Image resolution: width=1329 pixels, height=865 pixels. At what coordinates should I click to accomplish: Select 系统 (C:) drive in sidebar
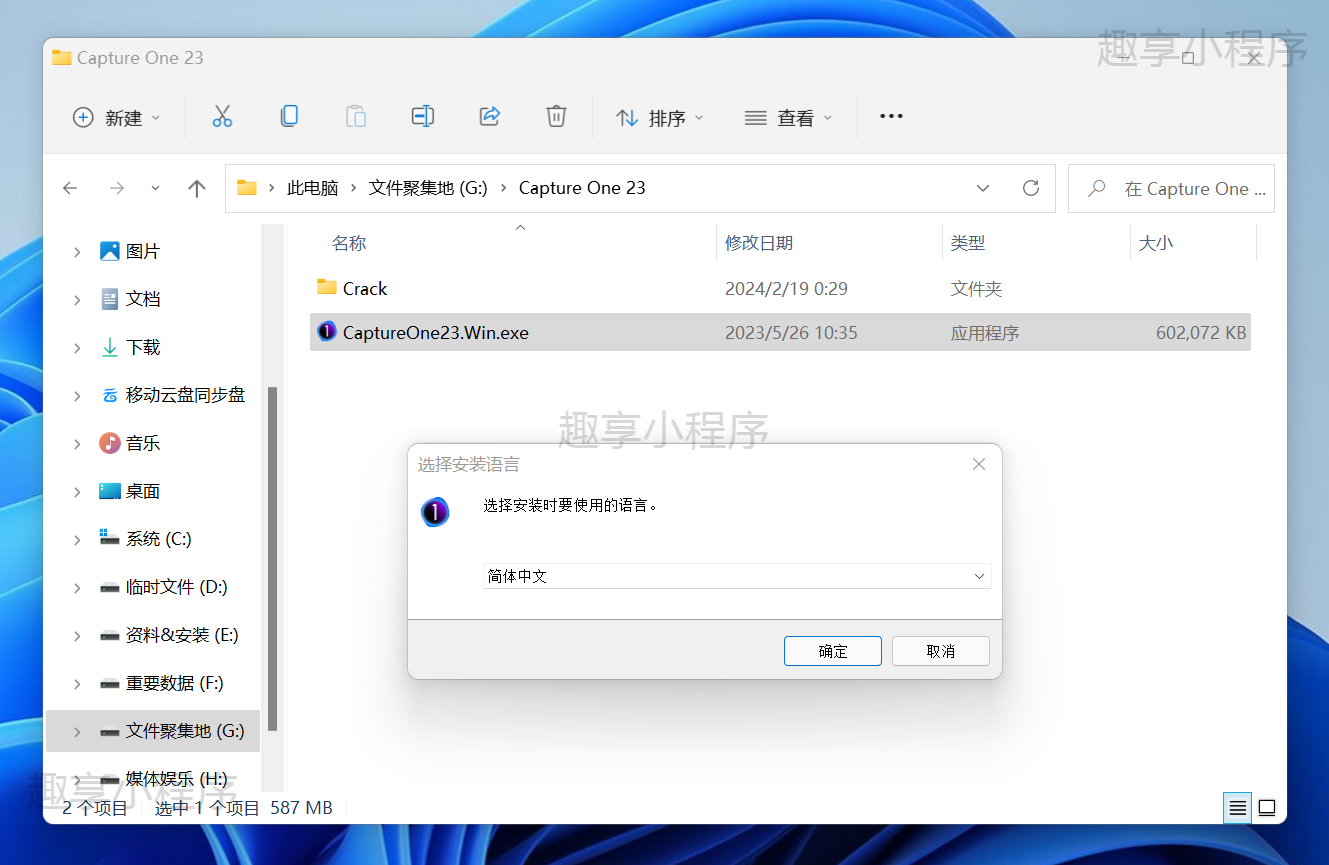coord(158,539)
